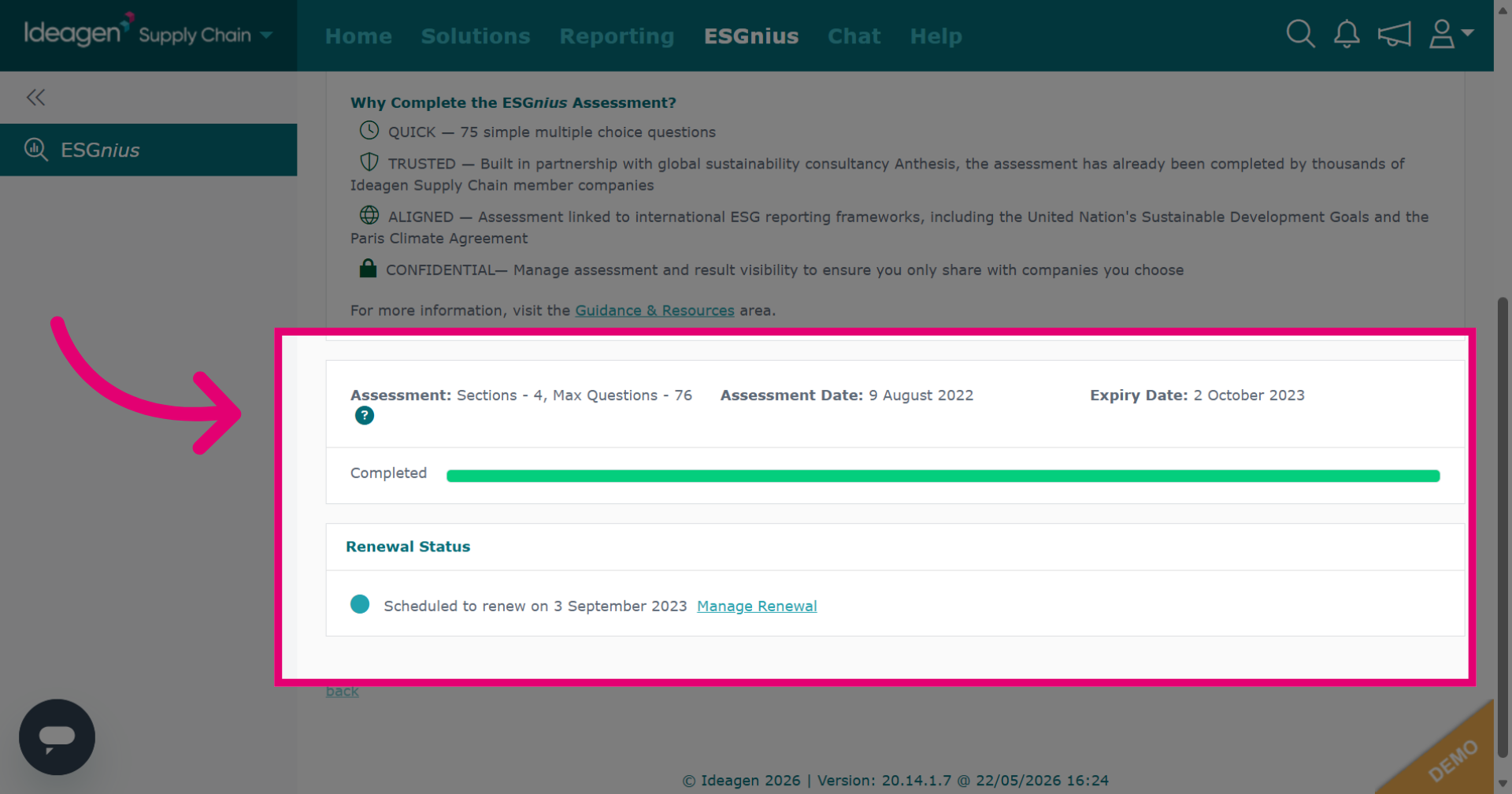Click 'Why Complete the ESGnius Assessment?' heading

pos(513,102)
